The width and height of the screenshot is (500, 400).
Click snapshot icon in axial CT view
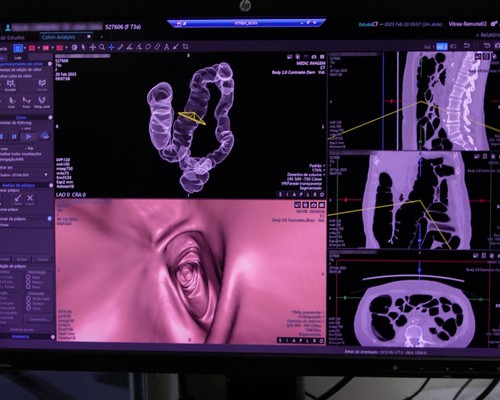[476, 256]
